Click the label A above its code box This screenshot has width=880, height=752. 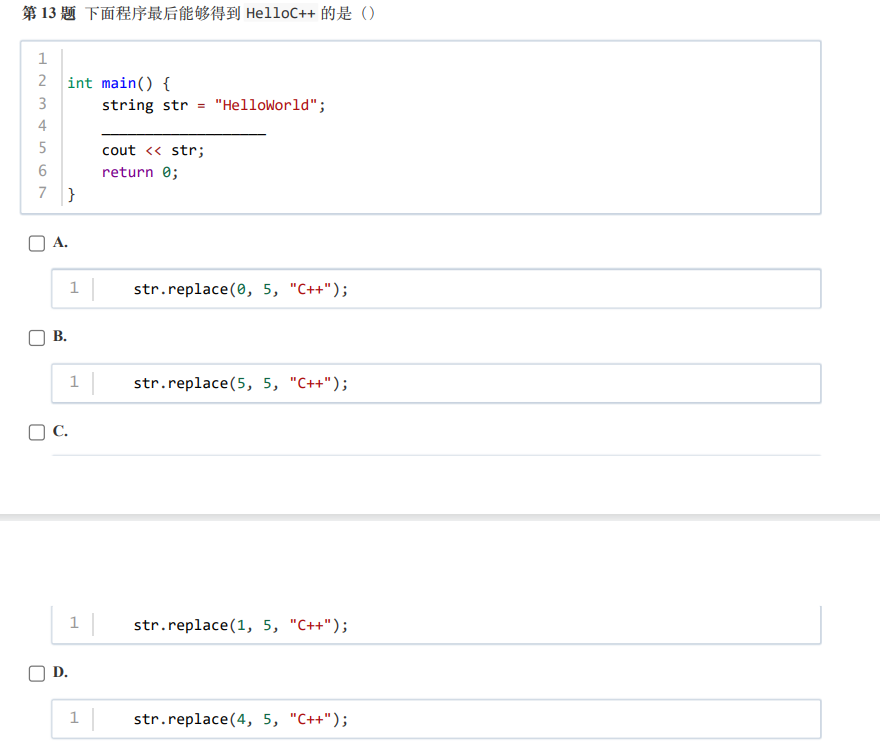pos(59,242)
